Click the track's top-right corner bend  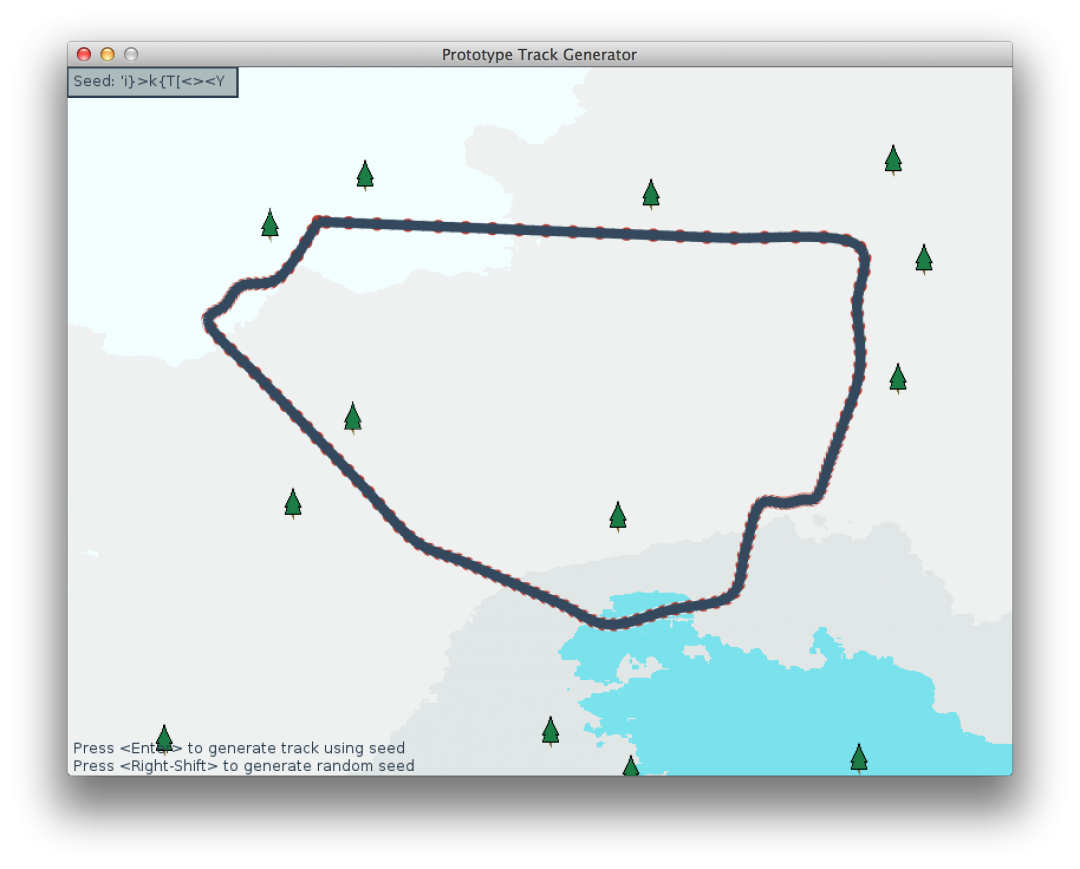pyautogui.click(x=860, y=250)
